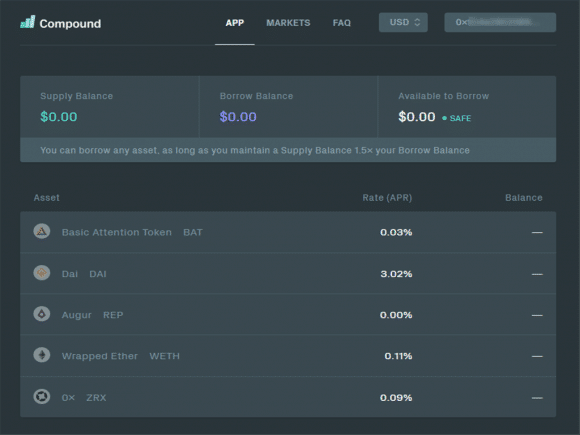Screen dimensions: 580x435
Task: Click the 0x ZRX token icon
Action: 42,397
